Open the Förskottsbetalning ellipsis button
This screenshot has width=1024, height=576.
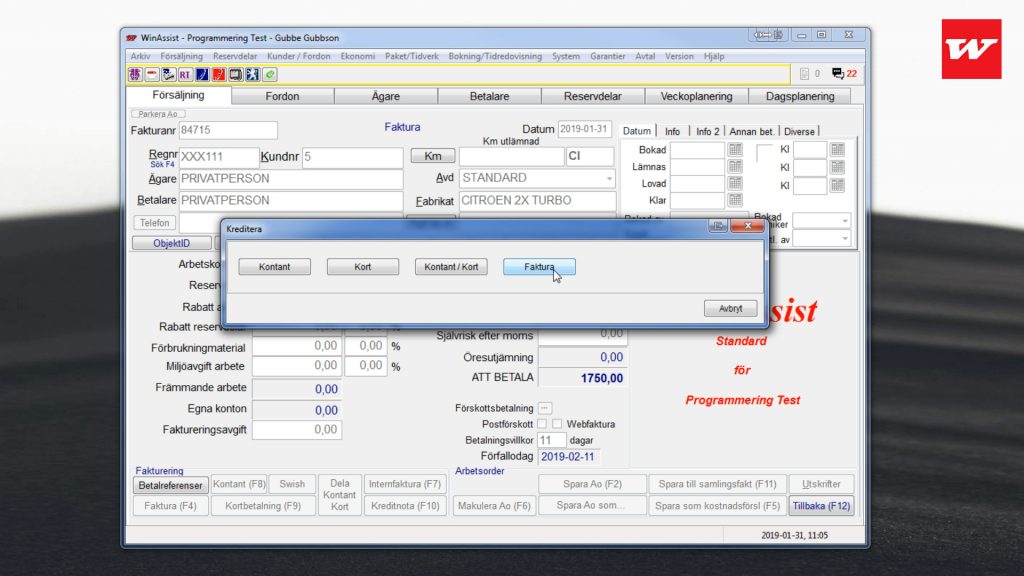coord(544,408)
